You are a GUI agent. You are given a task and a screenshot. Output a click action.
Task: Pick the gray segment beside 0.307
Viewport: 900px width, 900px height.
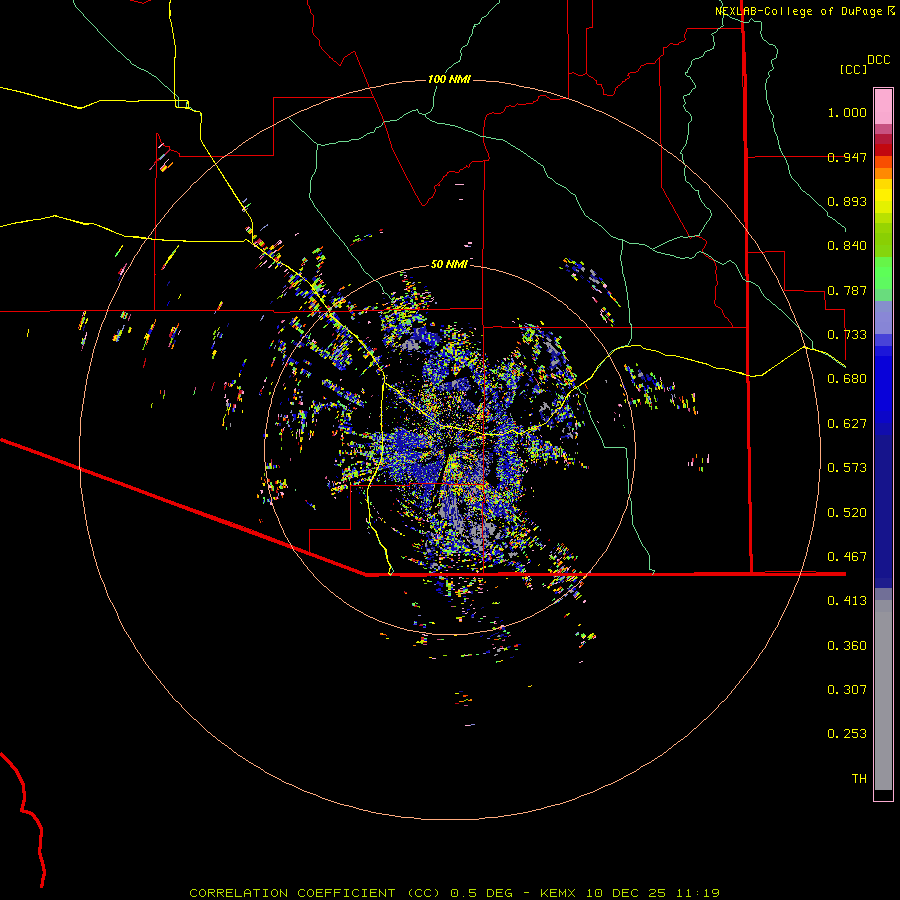pos(883,695)
